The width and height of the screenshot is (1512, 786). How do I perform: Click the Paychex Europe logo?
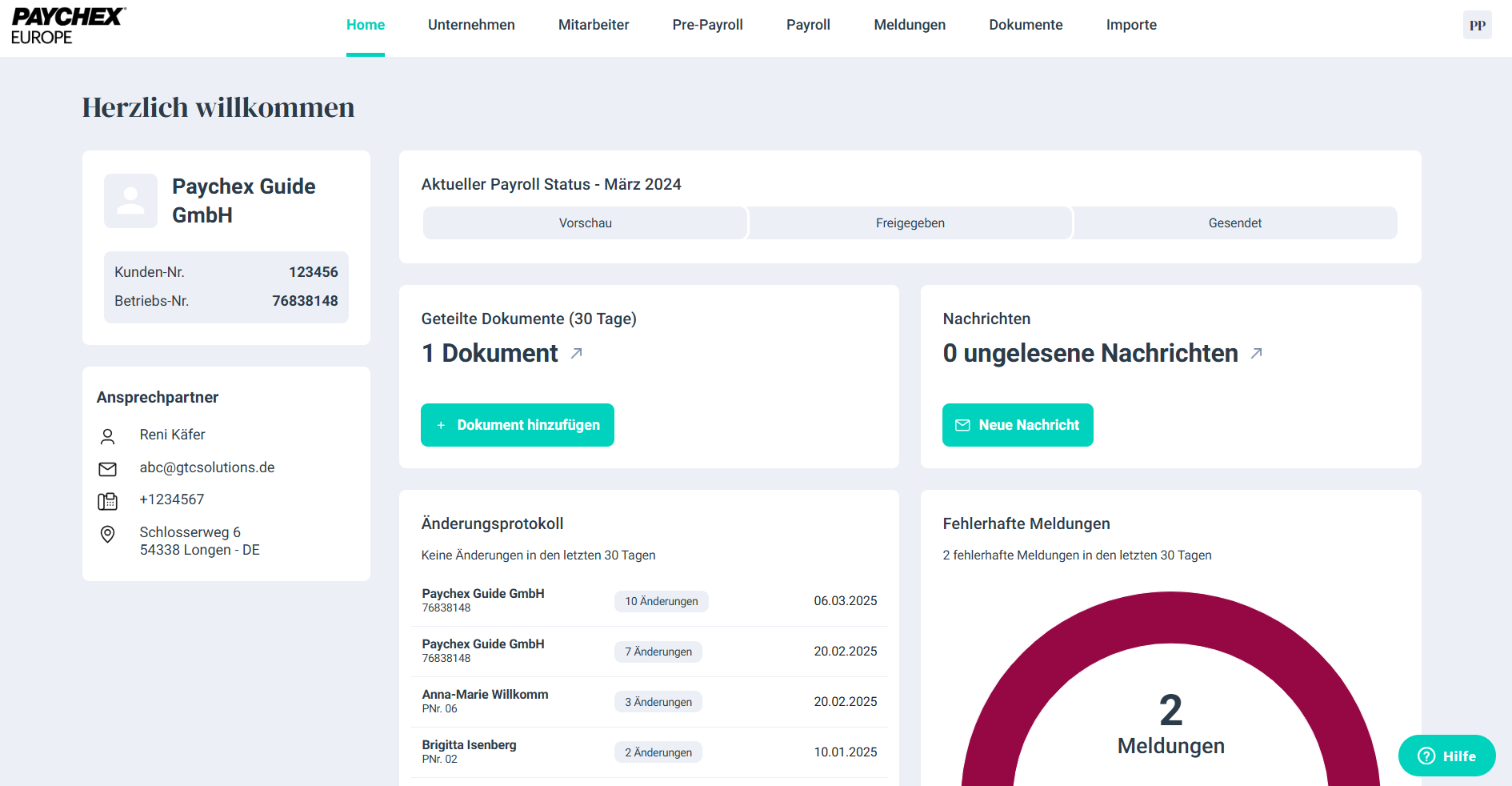[x=68, y=26]
